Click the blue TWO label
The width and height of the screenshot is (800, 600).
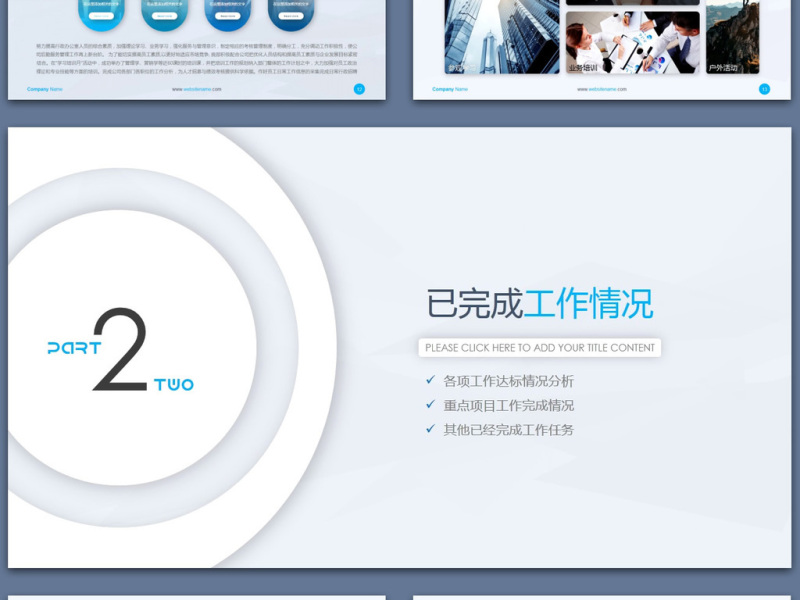click(x=174, y=384)
